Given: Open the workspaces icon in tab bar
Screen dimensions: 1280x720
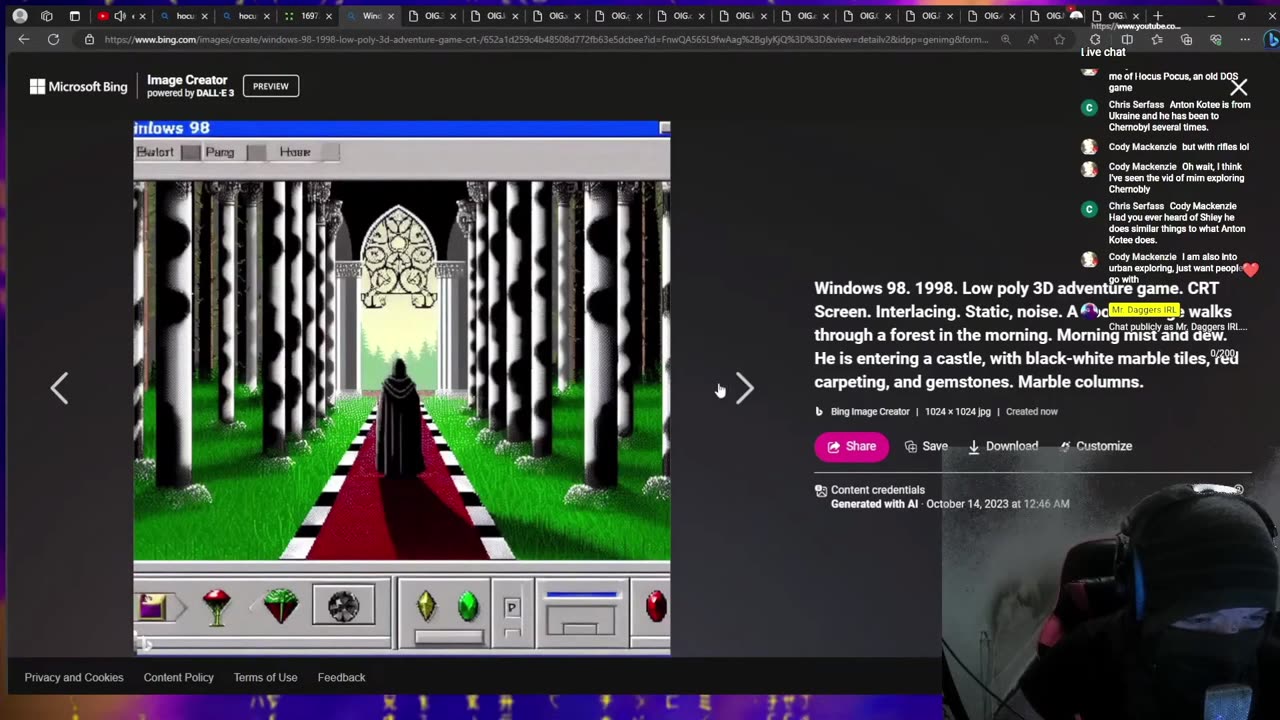Looking at the screenshot, I should (x=47, y=16).
